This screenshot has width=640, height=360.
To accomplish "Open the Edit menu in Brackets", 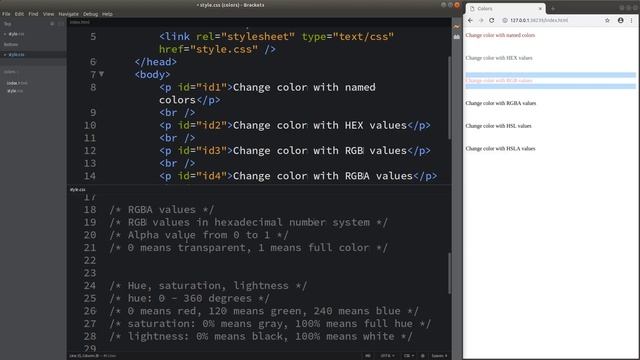I will click(19, 14).
